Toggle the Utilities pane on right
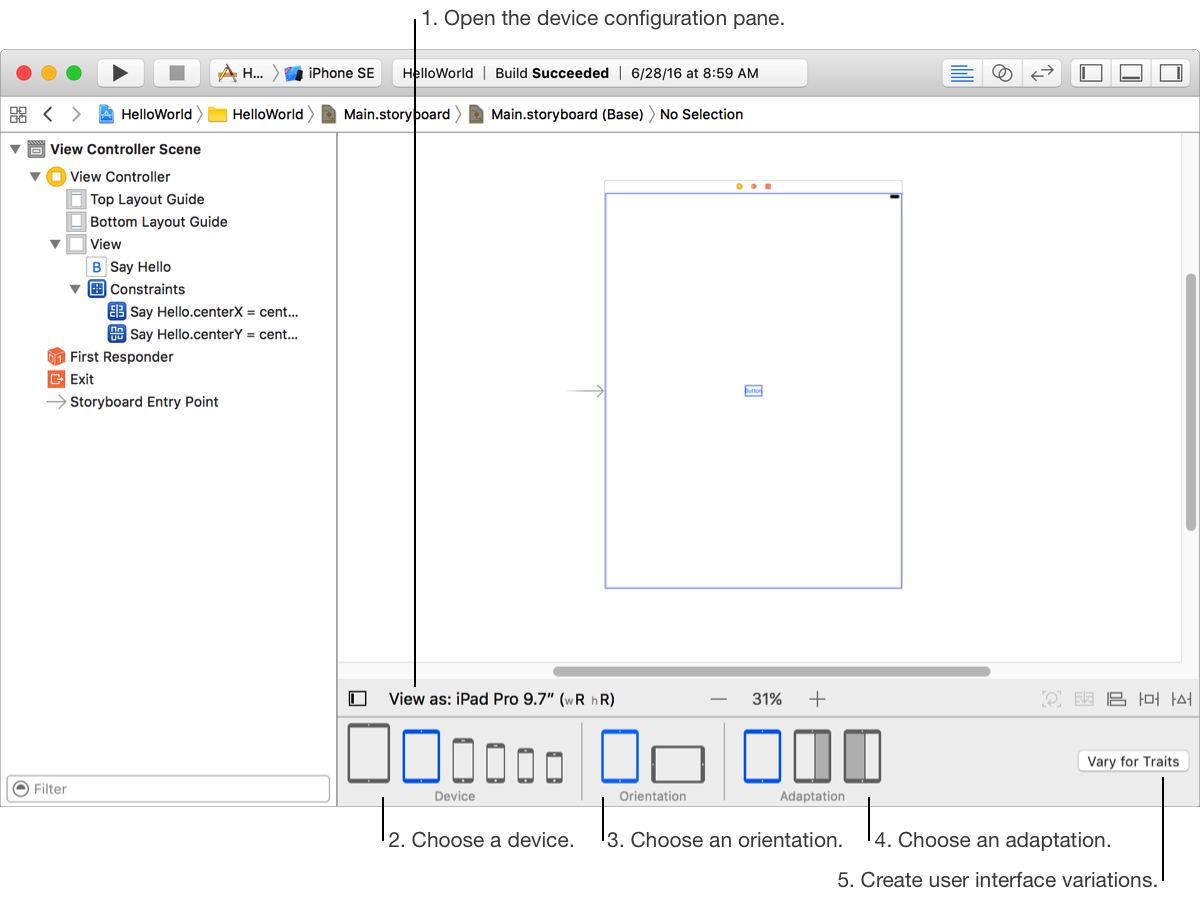The height and width of the screenshot is (898, 1200). tap(1169, 73)
